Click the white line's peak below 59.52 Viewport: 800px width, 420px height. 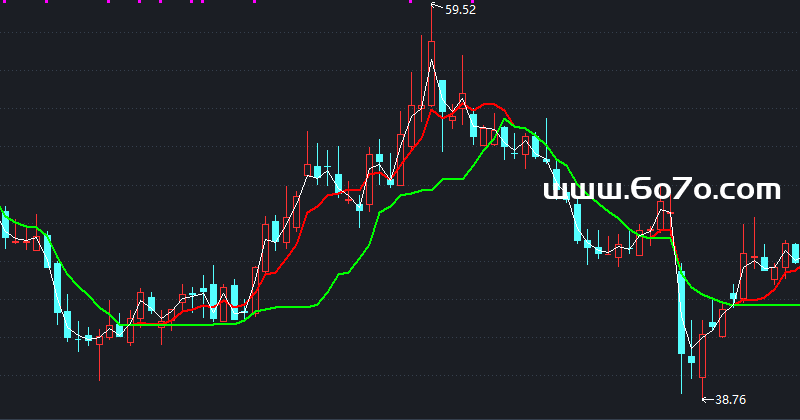point(432,62)
